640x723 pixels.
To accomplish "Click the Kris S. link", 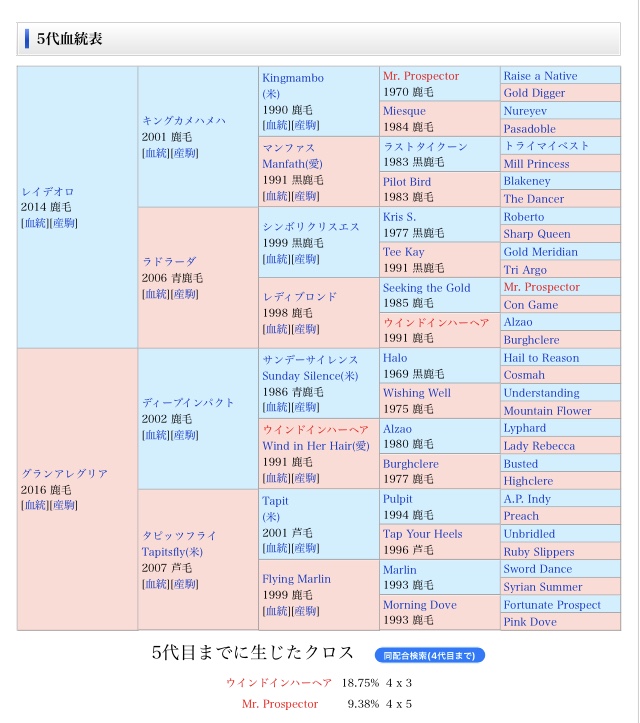I will 399,217.
